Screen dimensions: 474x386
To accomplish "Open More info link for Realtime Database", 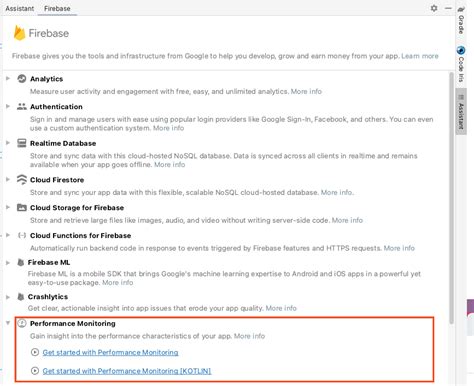I will coord(169,165).
